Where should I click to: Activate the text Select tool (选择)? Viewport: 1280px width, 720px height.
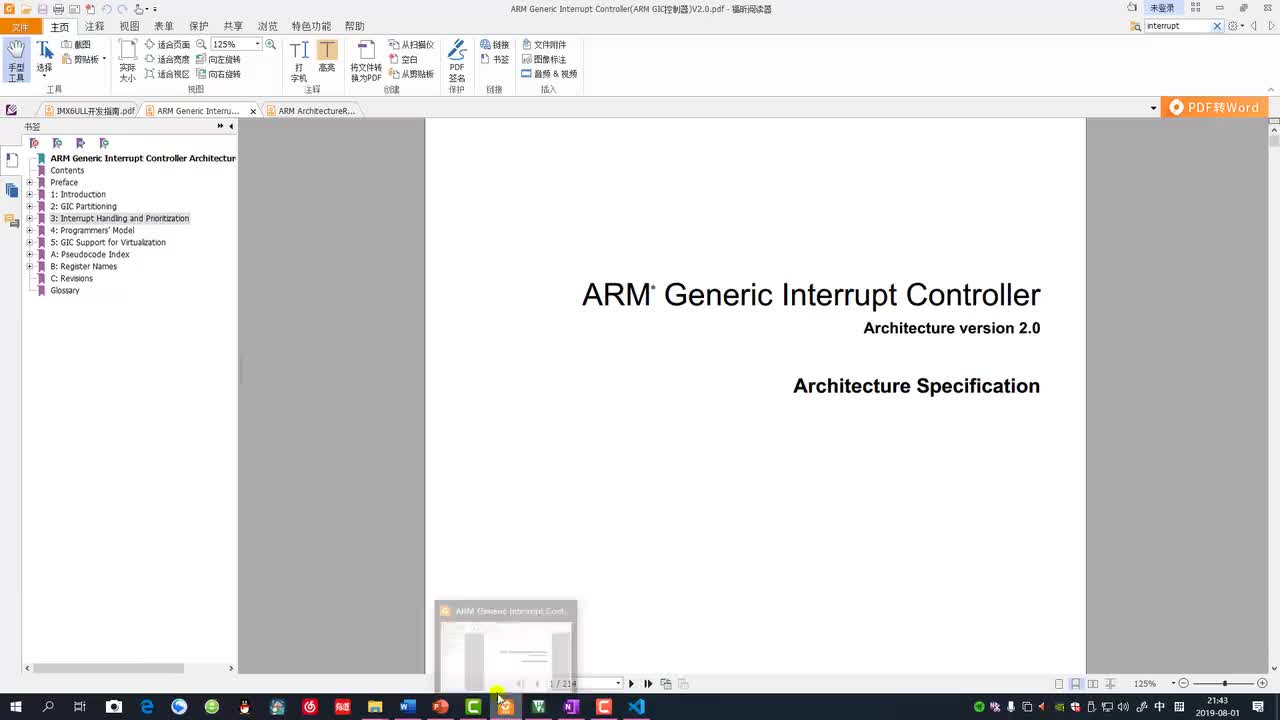click(45, 60)
